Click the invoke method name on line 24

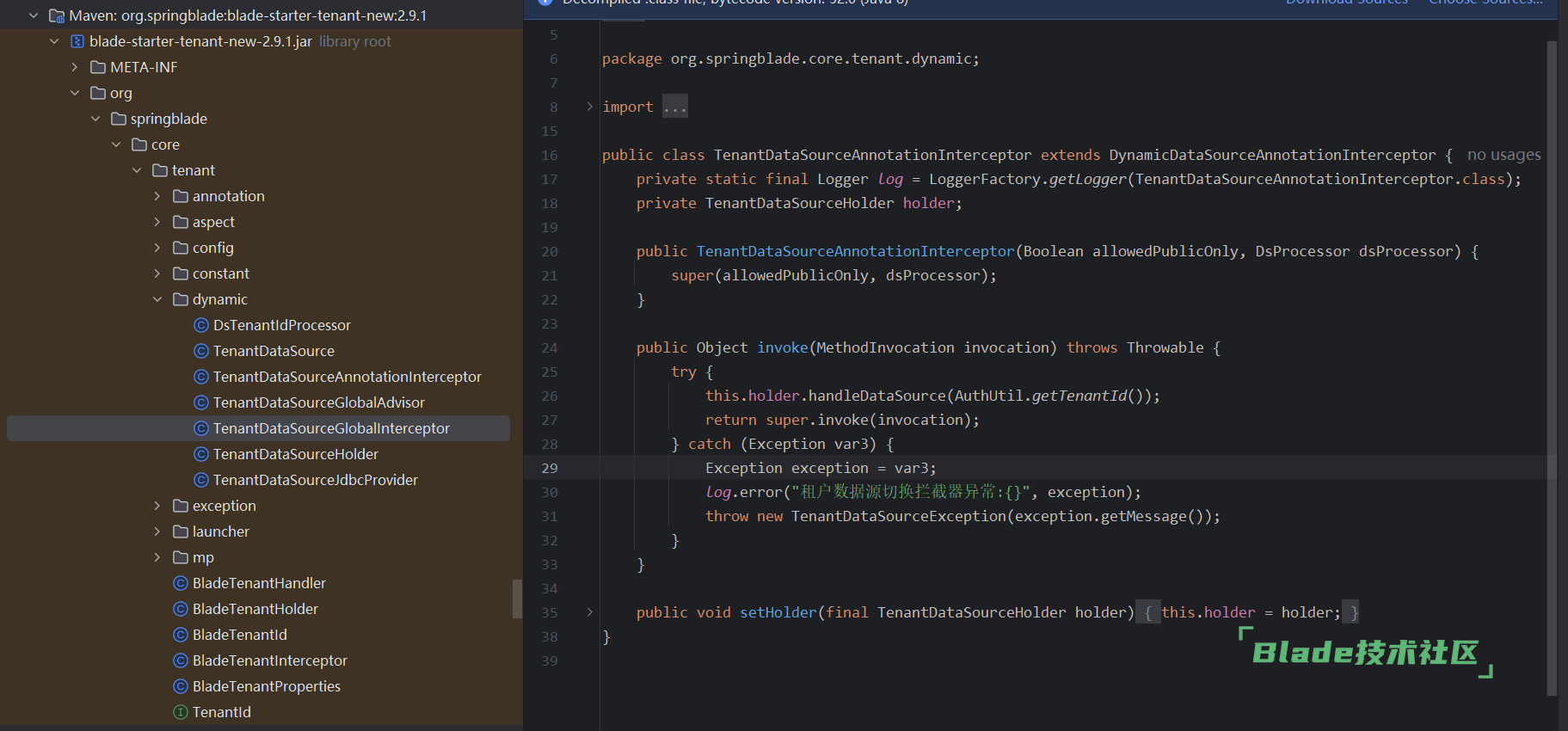[x=783, y=347]
